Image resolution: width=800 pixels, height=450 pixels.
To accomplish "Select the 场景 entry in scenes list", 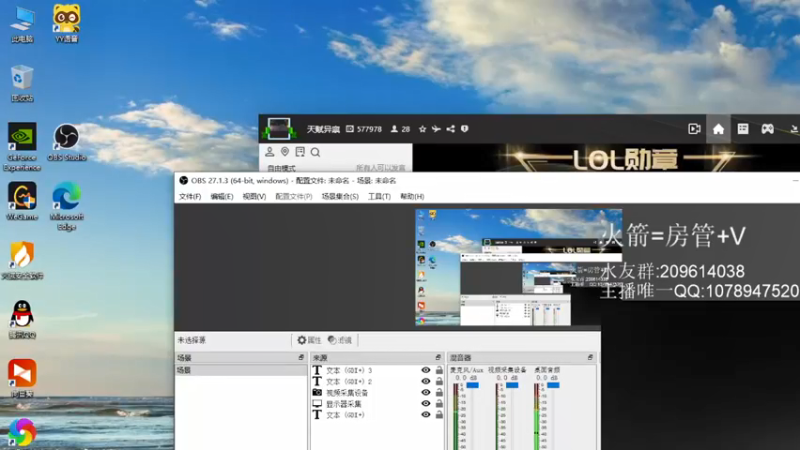I will pos(241,370).
